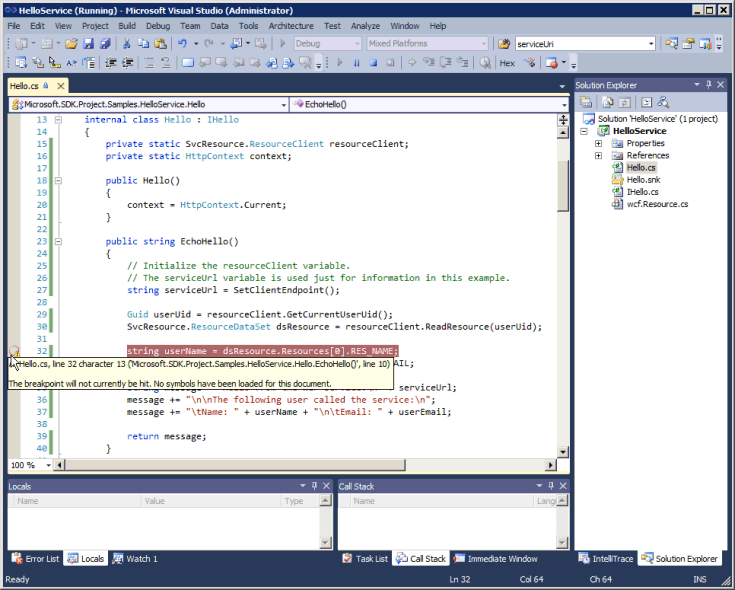This screenshot has height=590, width=735.
Task: Collapse the Hello class outline on line 13
Action: [58, 119]
